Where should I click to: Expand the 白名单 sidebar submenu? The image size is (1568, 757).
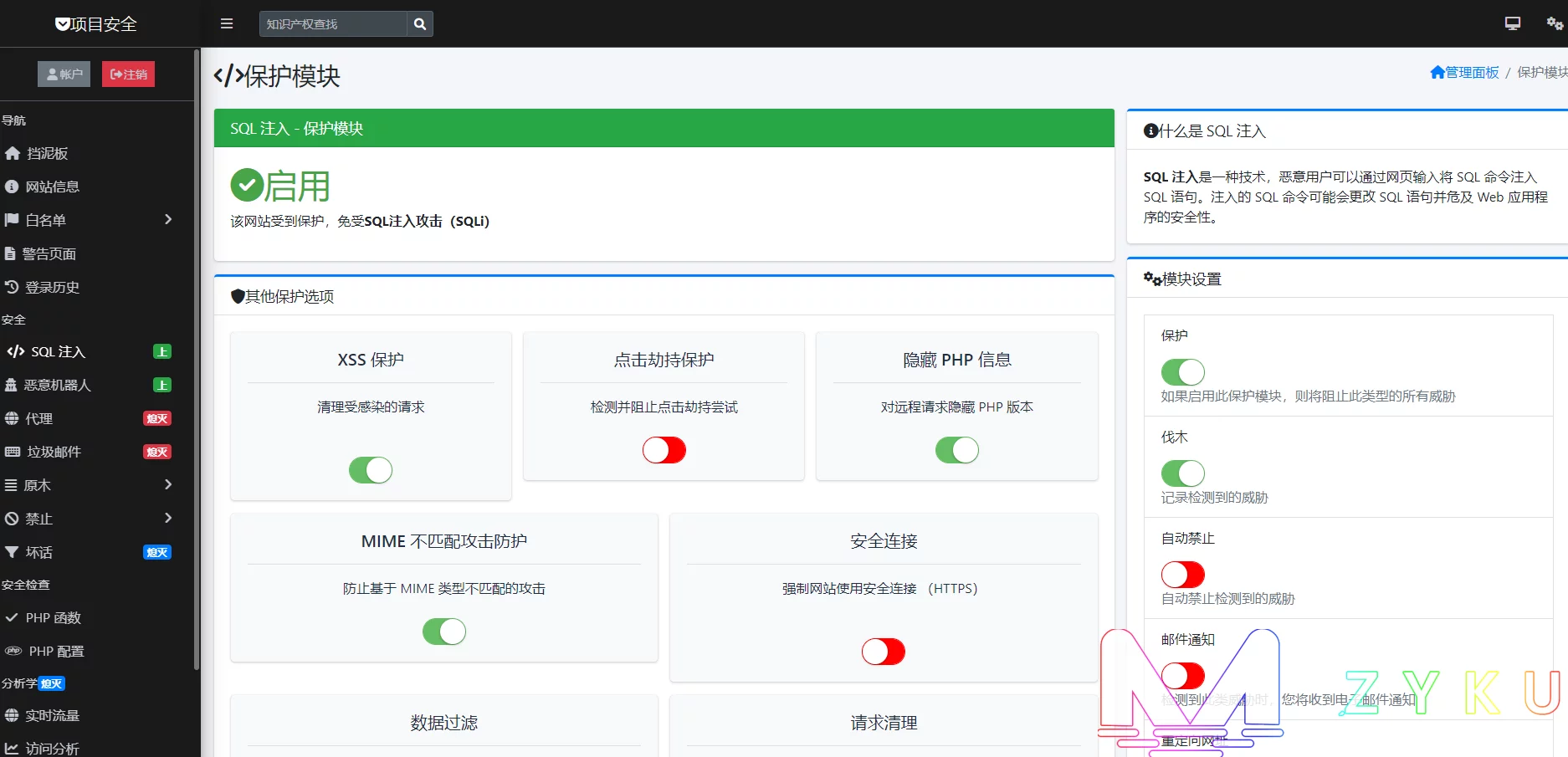tap(167, 220)
